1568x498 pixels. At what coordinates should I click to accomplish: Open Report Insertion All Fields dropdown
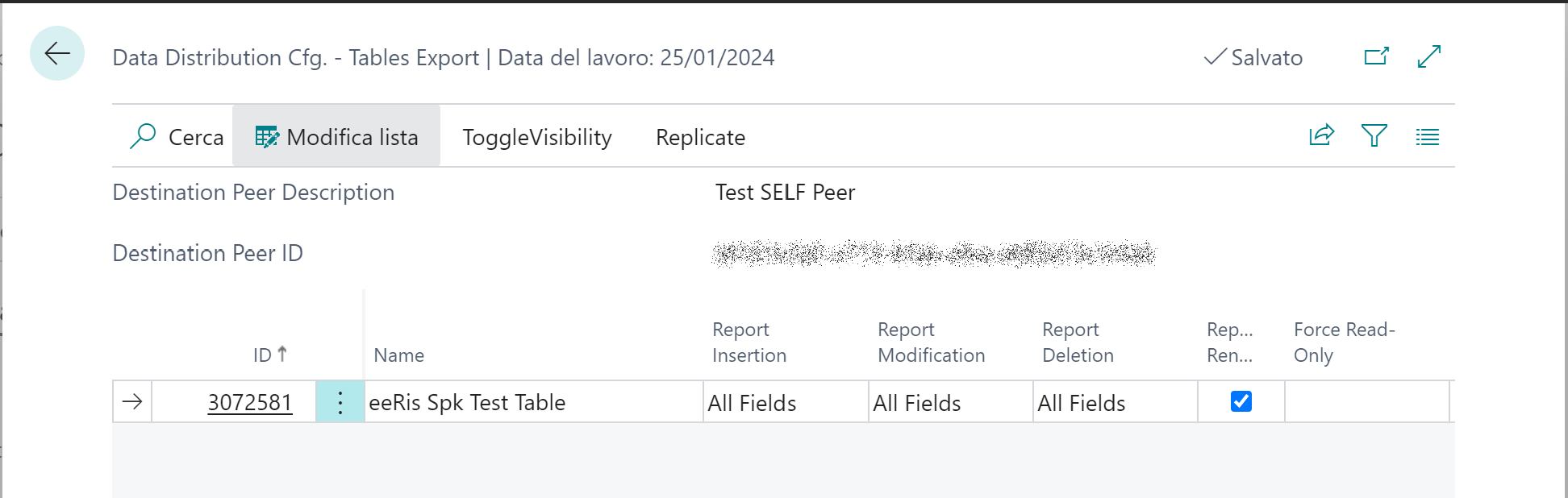click(x=786, y=402)
